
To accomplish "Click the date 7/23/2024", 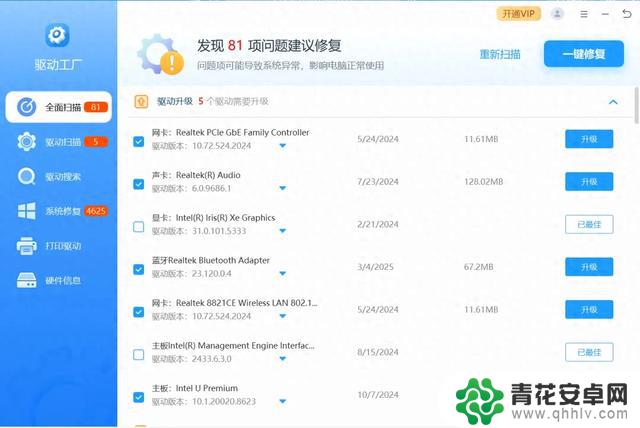I will [378, 182].
